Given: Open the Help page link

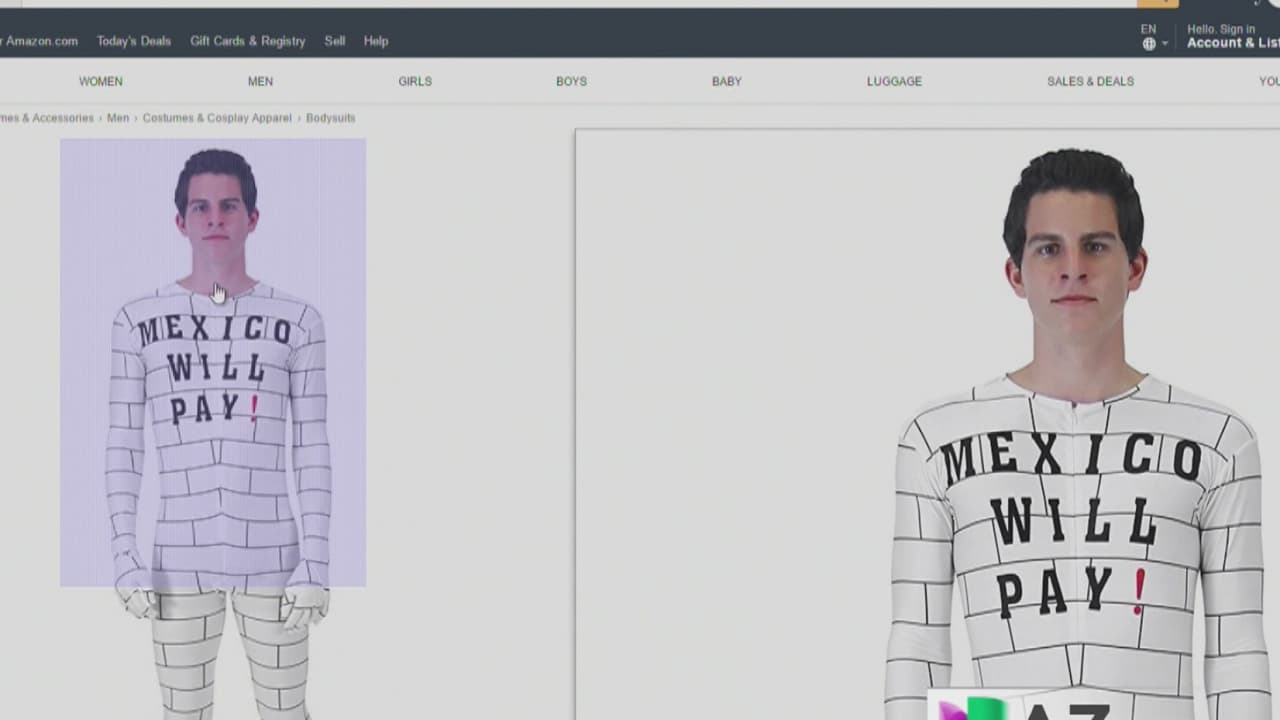Looking at the screenshot, I should 376,41.
